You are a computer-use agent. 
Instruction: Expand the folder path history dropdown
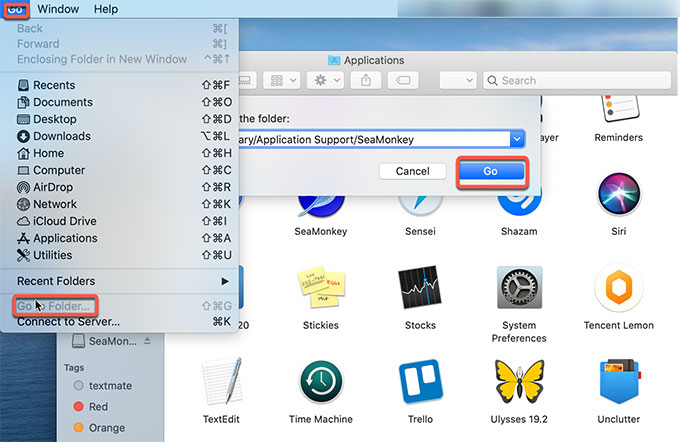click(x=517, y=140)
